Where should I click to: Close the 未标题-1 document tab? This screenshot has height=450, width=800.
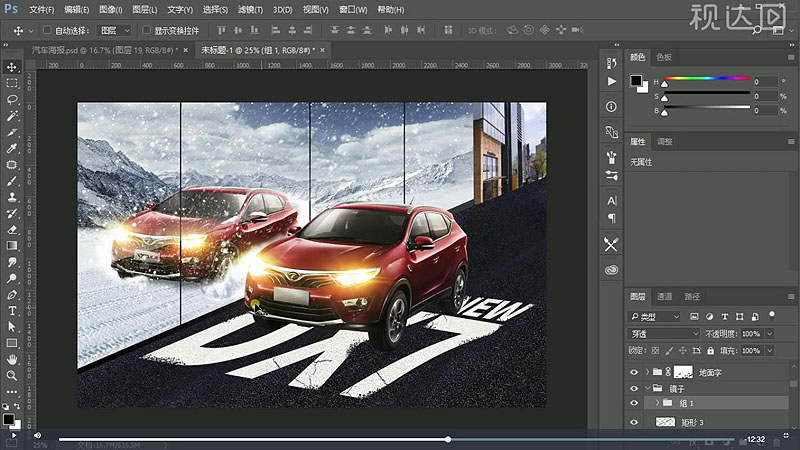point(322,50)
